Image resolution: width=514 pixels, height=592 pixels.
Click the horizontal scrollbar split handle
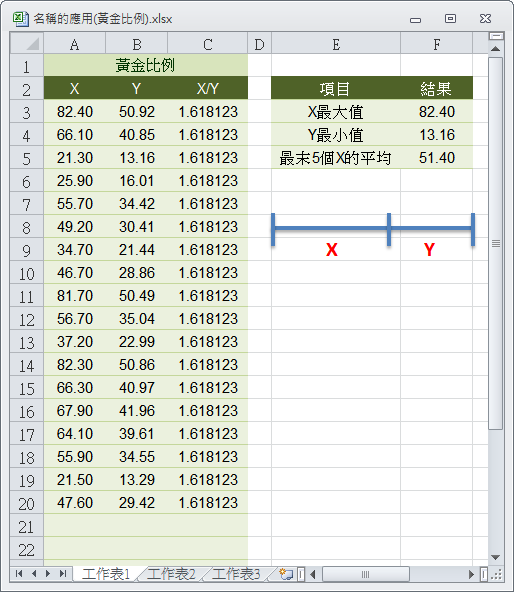(x=483, y=575)
